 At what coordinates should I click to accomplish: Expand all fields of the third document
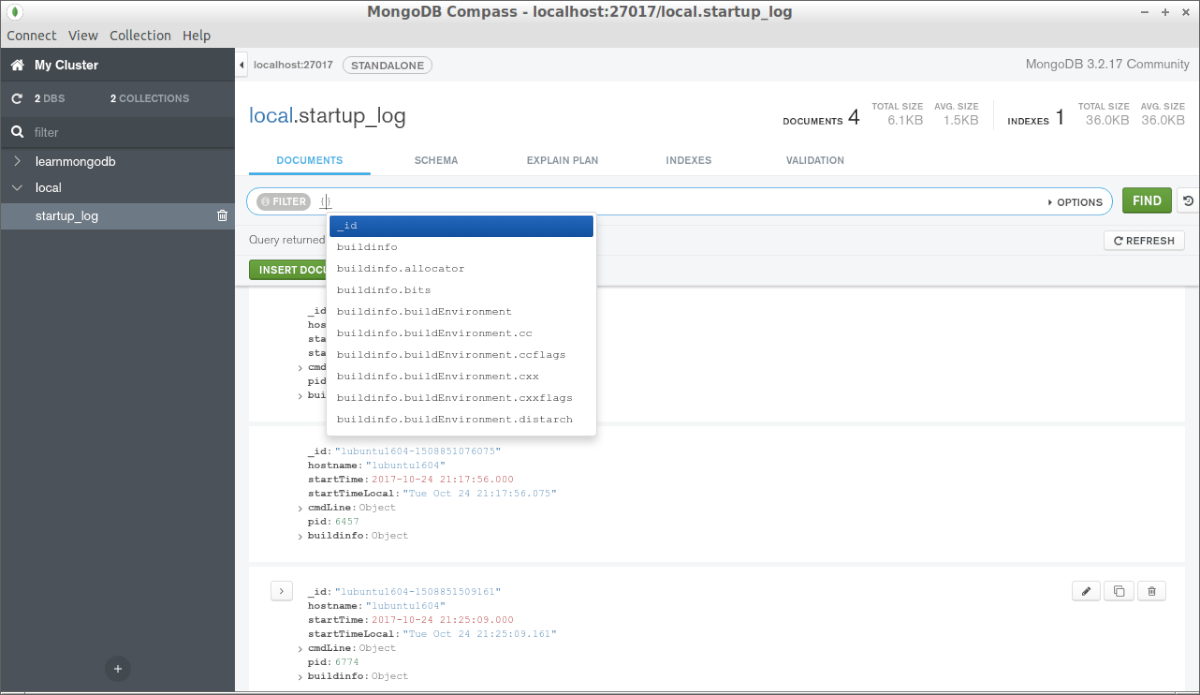tap(281, 591)
